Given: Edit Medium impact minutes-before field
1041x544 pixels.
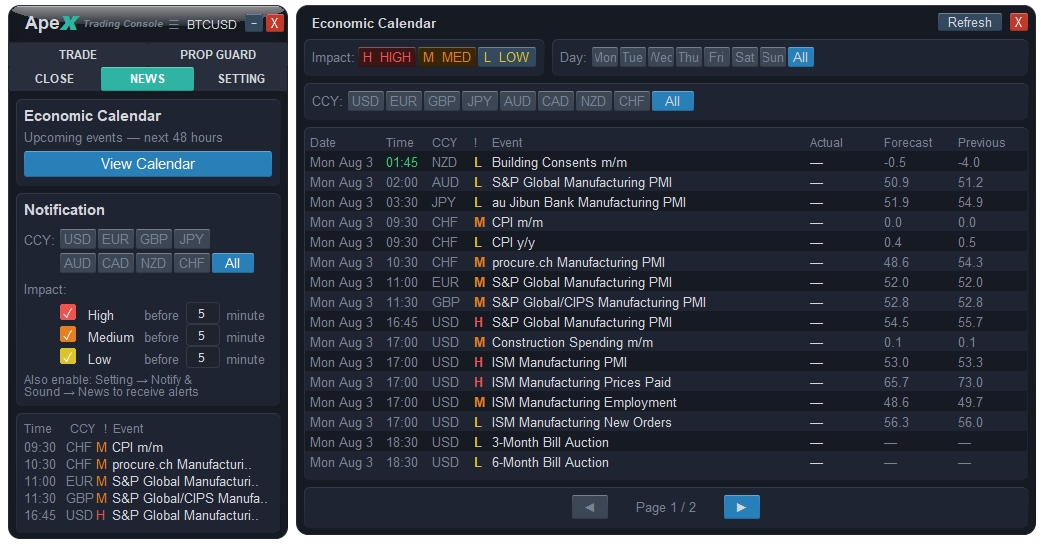Looking at the screenshot, I should [202, 335].
